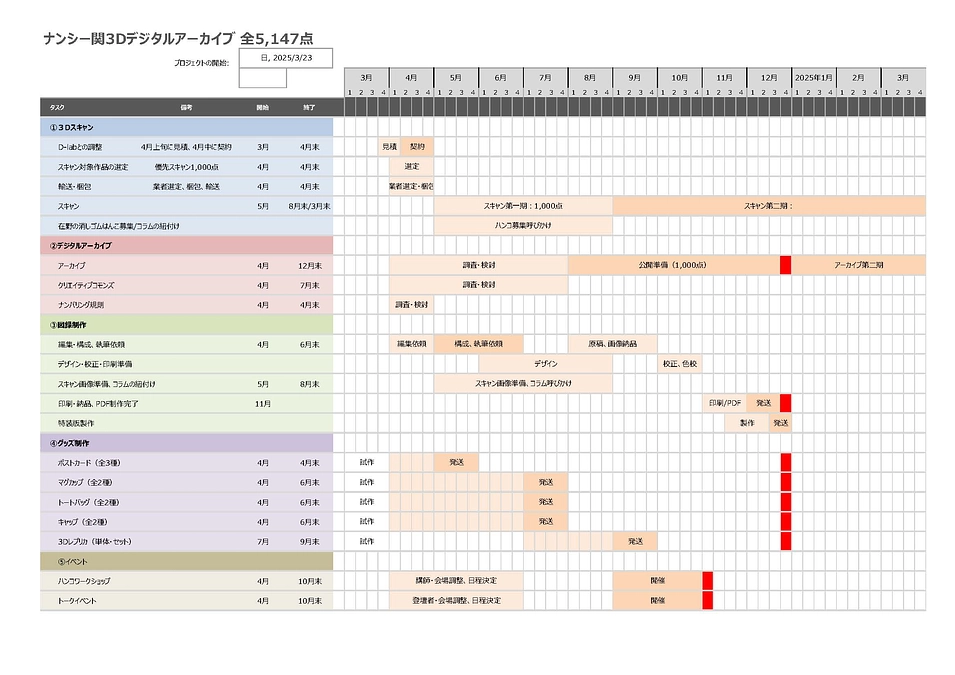Click the 12月 month column header
Screen dimensions: 955x675
point(768,77)
